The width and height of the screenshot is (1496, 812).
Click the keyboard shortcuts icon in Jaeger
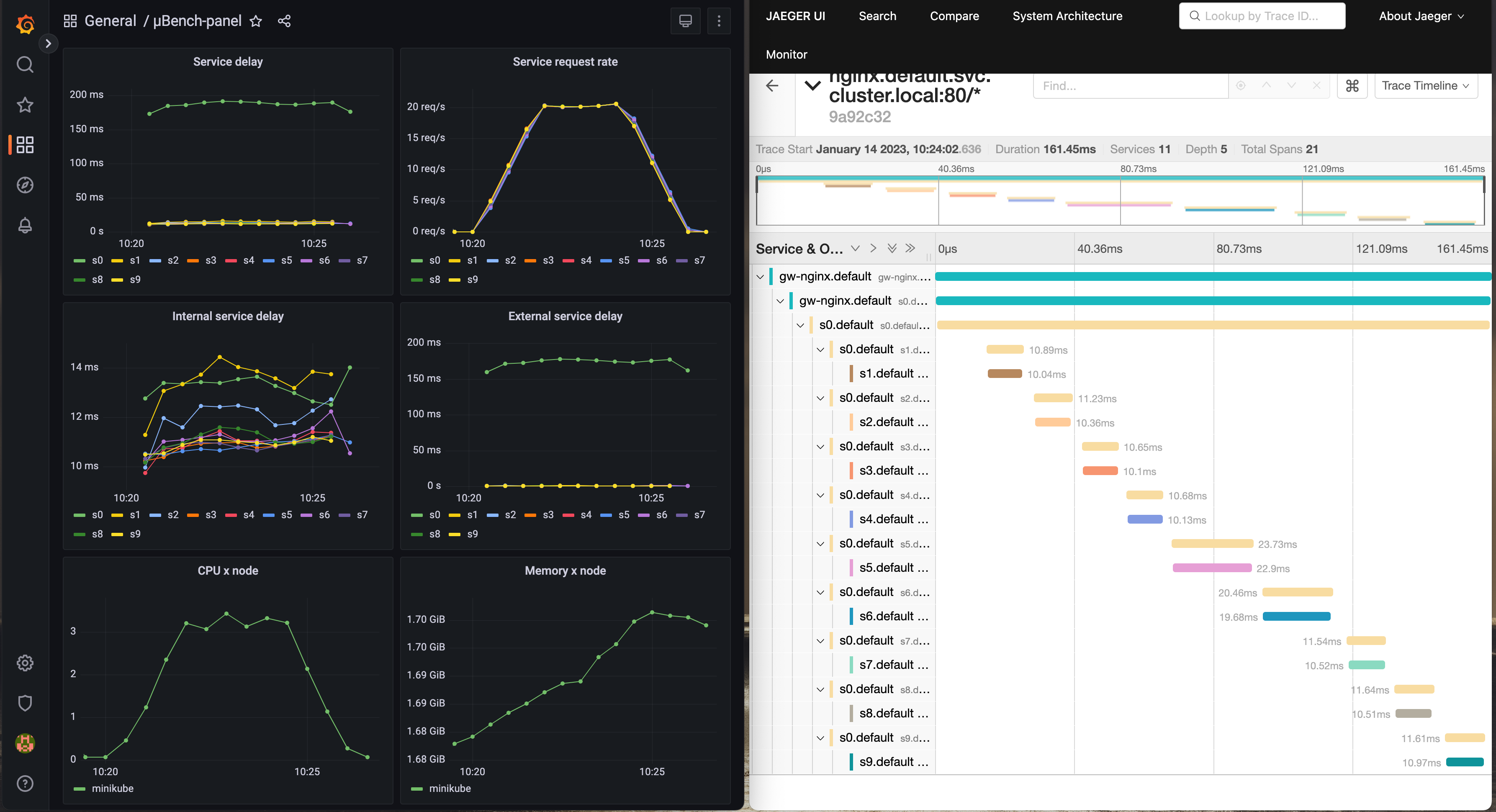tap(1352, 86)
